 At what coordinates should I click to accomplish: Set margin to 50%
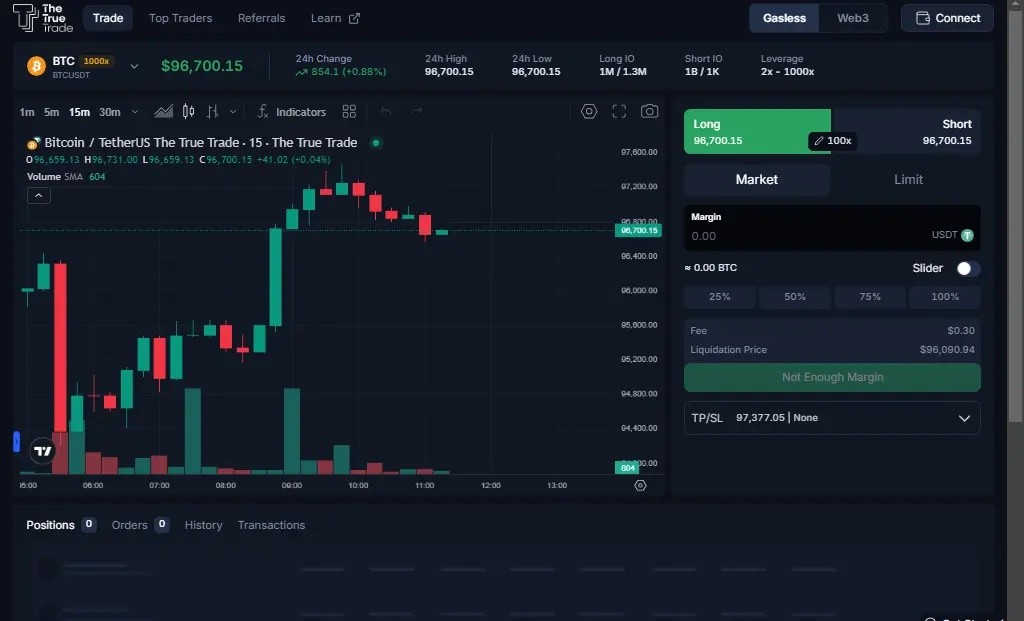click(795, 296)
